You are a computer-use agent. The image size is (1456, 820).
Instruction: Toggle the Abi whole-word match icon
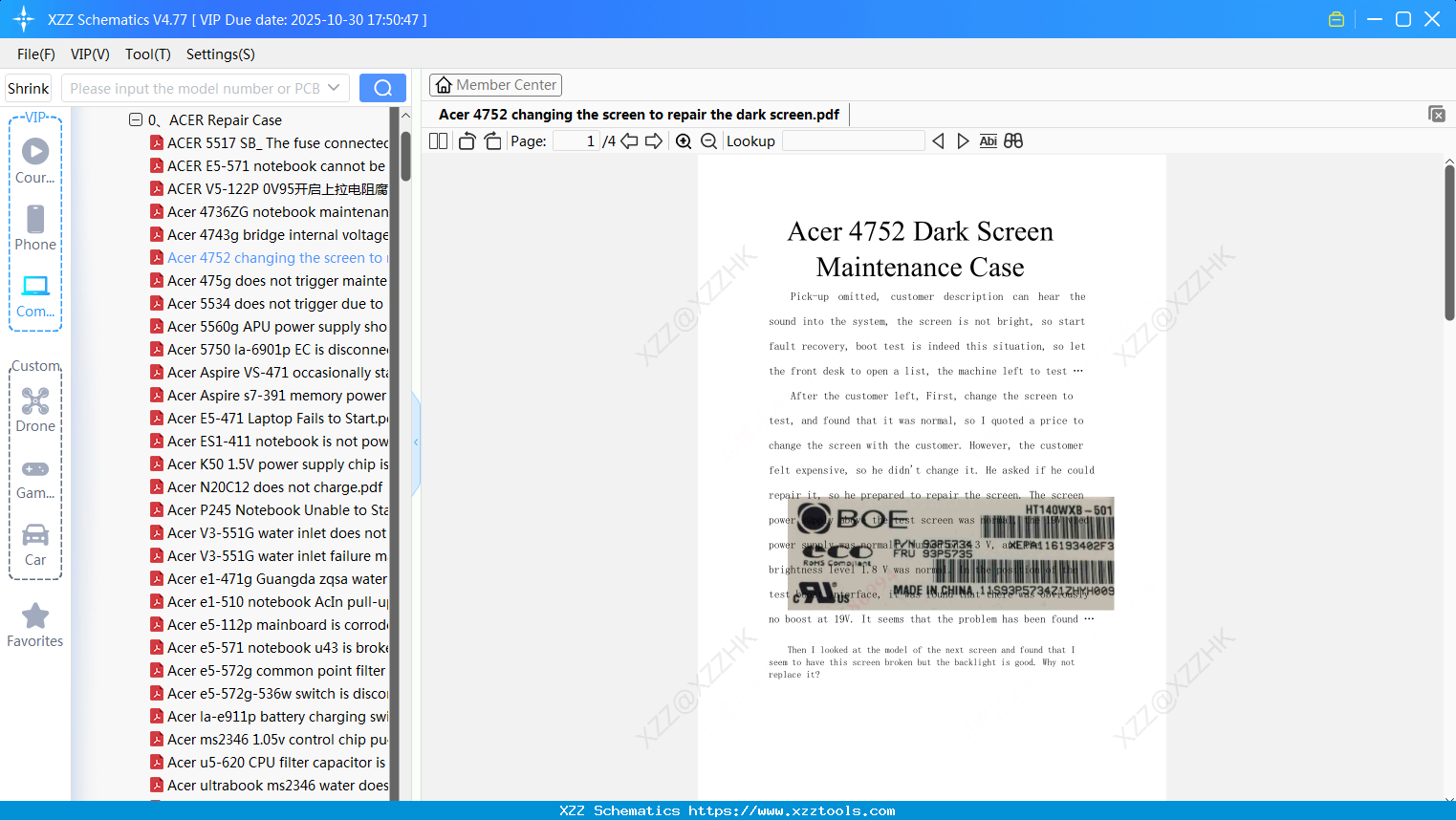989,141
